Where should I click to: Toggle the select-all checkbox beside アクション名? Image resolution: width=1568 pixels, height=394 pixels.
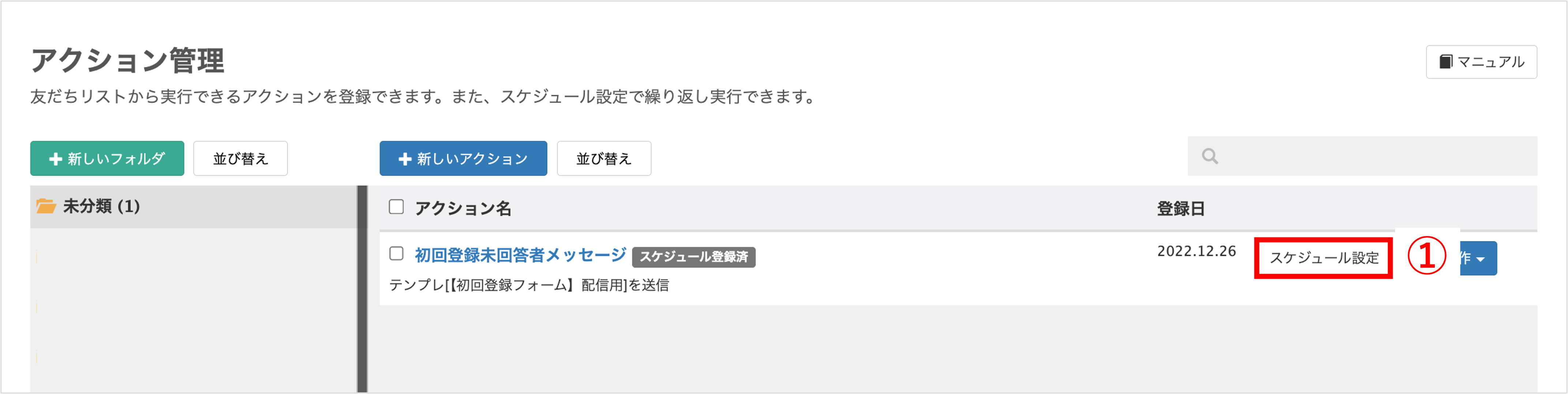[396, 207]
